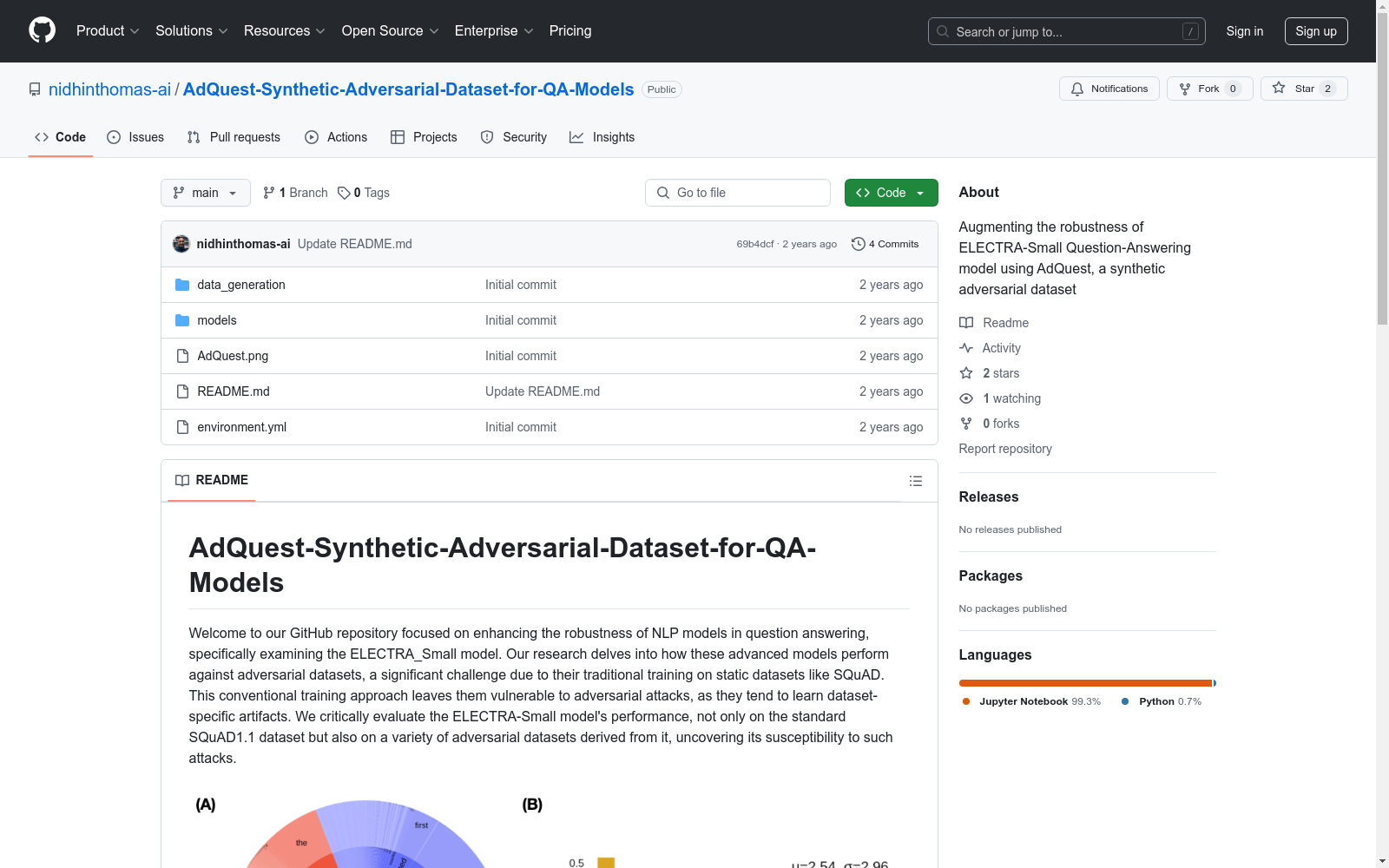The width and height of the screenshot is (1389, 868).
Task: Click the README.md file icon
Action: 182,391
